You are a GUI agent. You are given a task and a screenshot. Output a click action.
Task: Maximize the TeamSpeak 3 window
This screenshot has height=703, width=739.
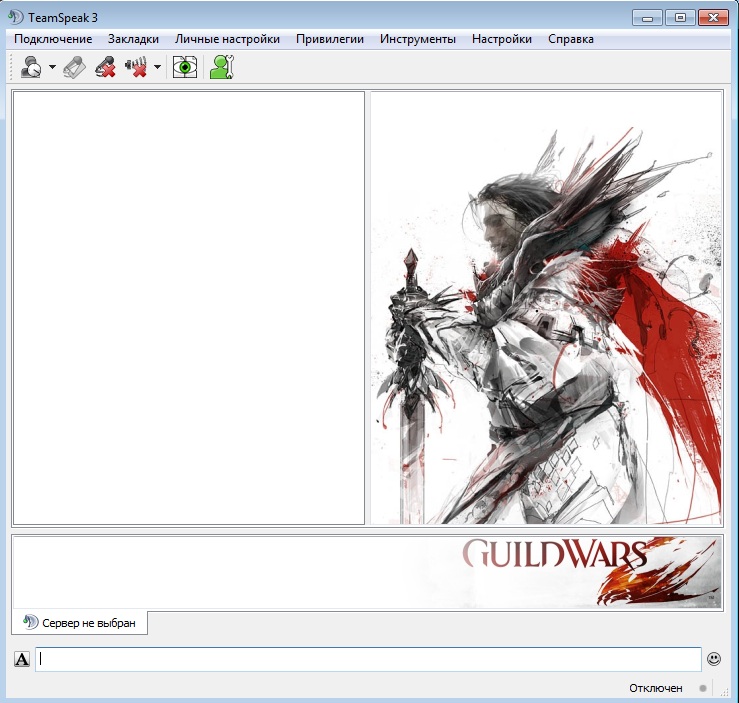click(680, 18)
